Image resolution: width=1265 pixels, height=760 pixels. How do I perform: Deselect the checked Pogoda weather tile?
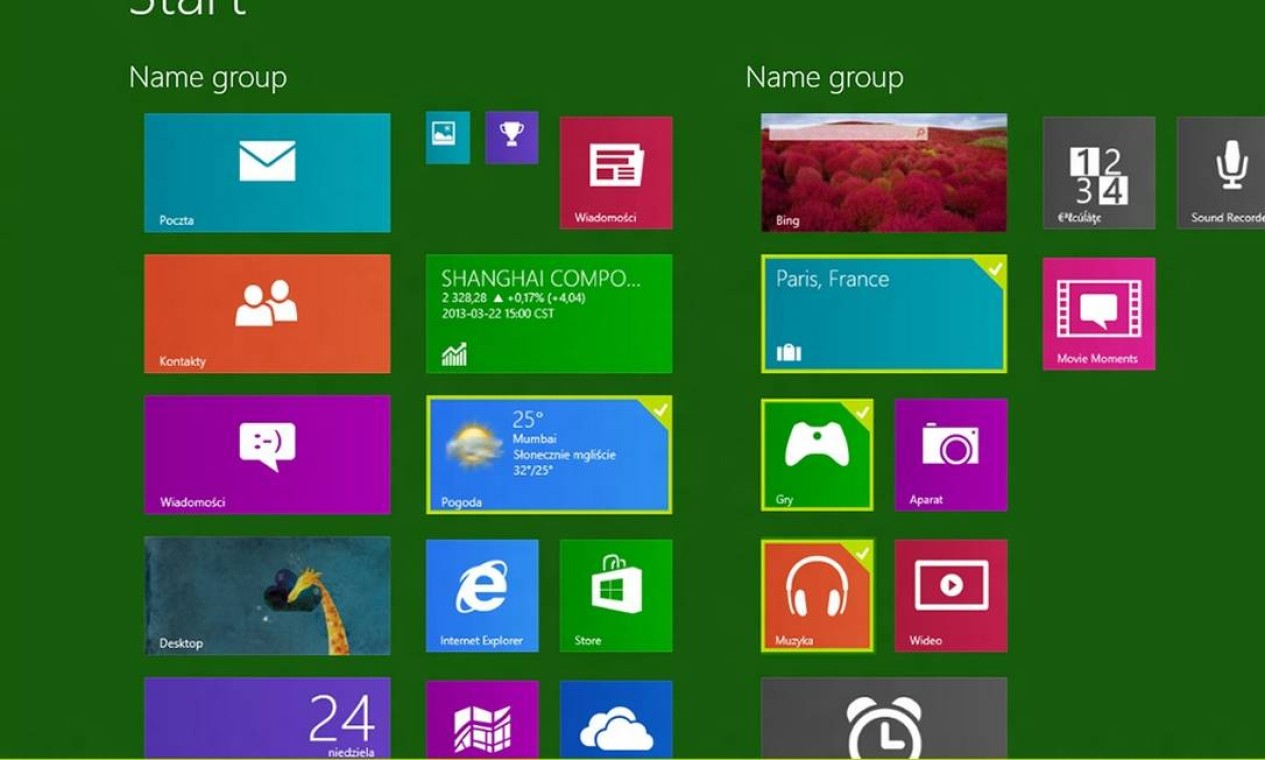point(549,455)
